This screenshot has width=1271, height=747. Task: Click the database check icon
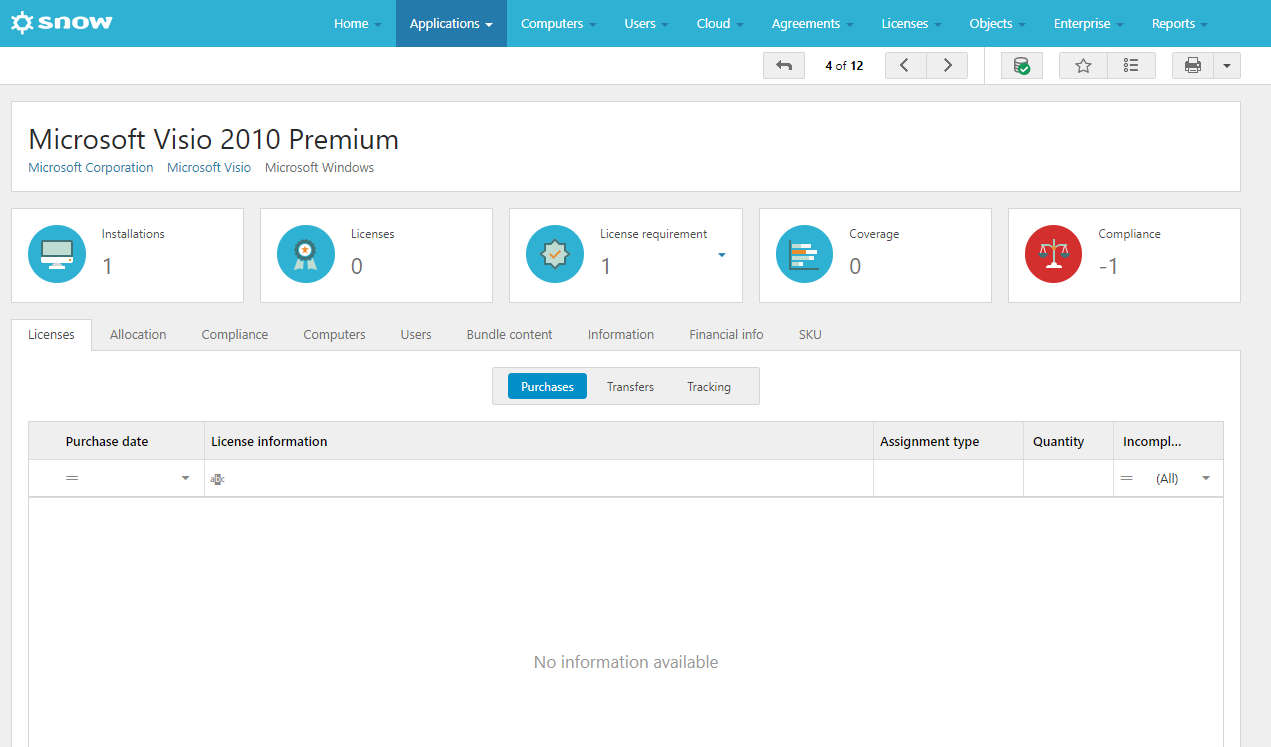tap(1021, 66)
